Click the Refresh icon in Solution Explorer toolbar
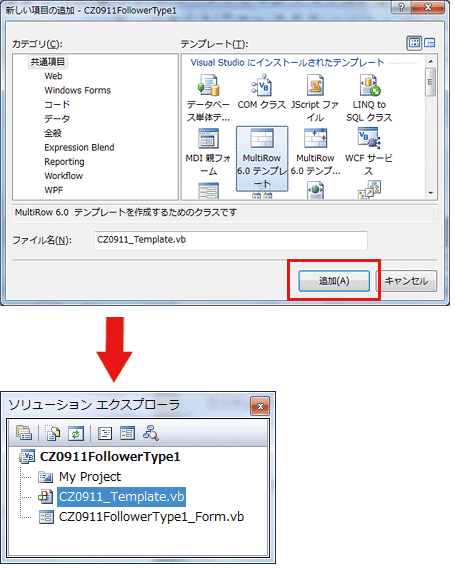The height and width of the screenshot is (568, 455). pos(76,433)
